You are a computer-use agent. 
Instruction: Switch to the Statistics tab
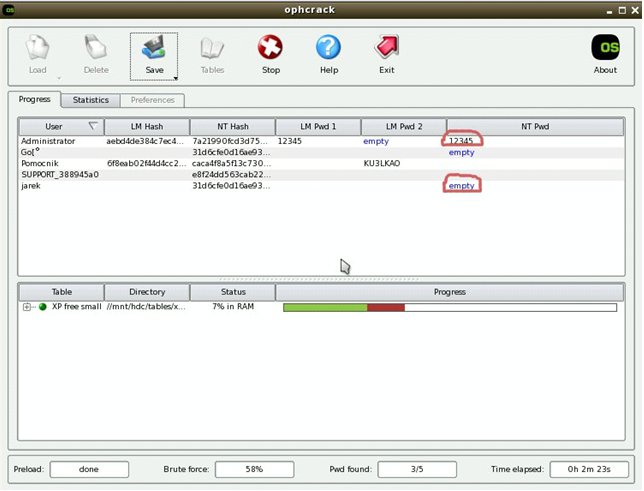click(91, 100)
